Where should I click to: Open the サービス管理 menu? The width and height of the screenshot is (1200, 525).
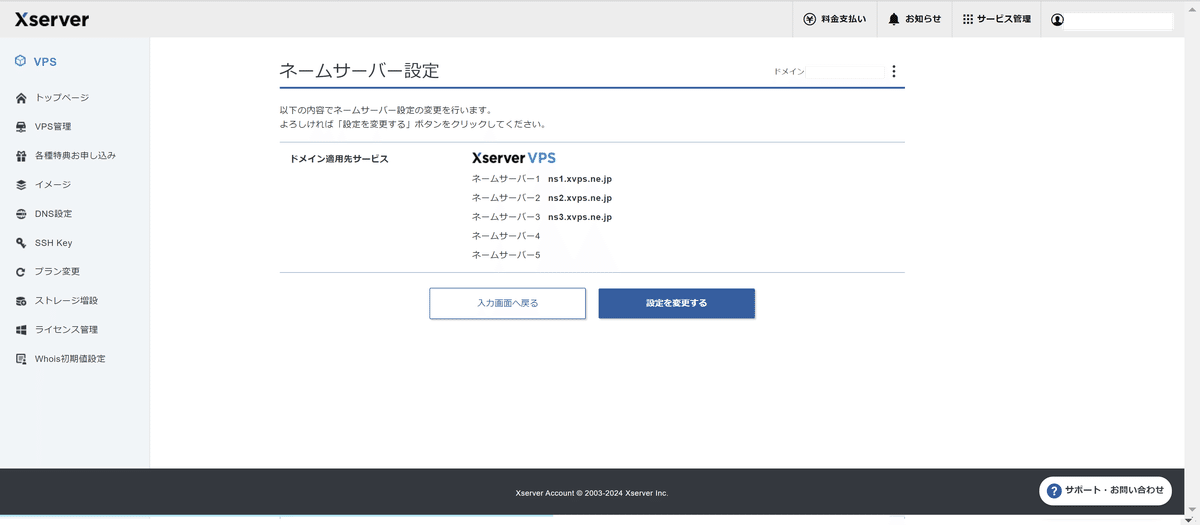pos(996,19)
